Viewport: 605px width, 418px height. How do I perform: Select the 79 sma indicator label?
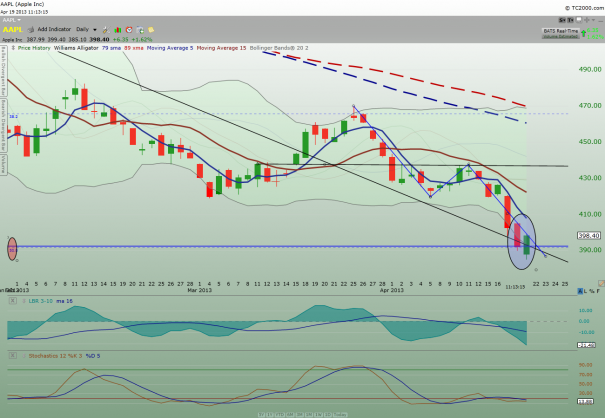click(111, 48)
